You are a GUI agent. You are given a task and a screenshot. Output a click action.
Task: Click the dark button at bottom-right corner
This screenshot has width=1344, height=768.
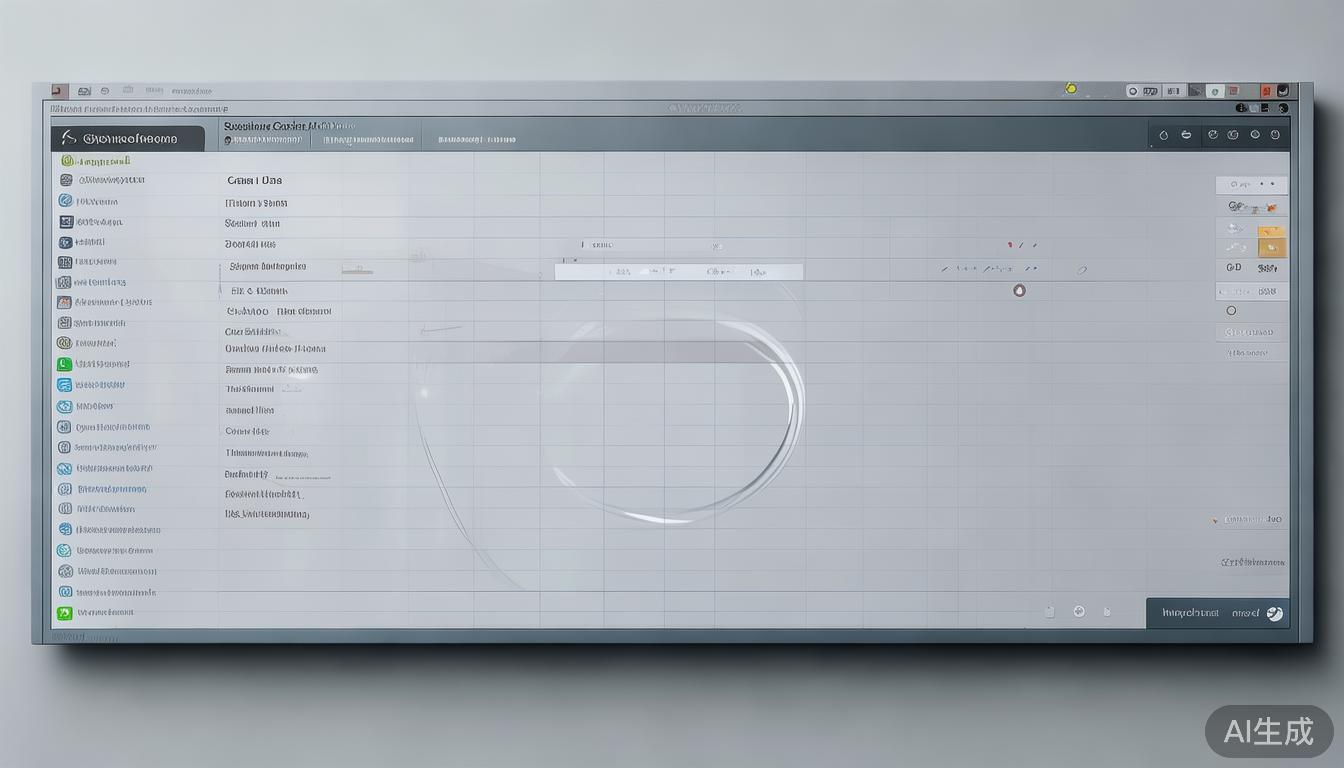1217,613
